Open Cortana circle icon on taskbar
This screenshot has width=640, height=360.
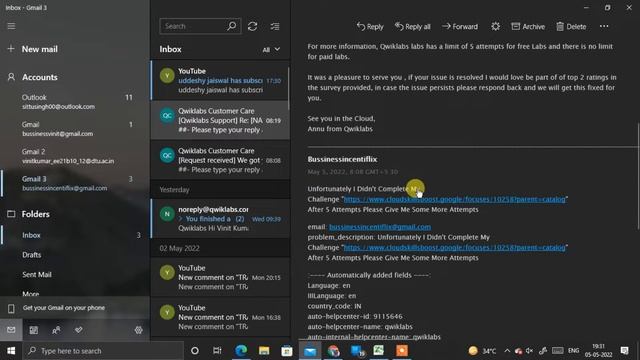click(x=195, y=351)
